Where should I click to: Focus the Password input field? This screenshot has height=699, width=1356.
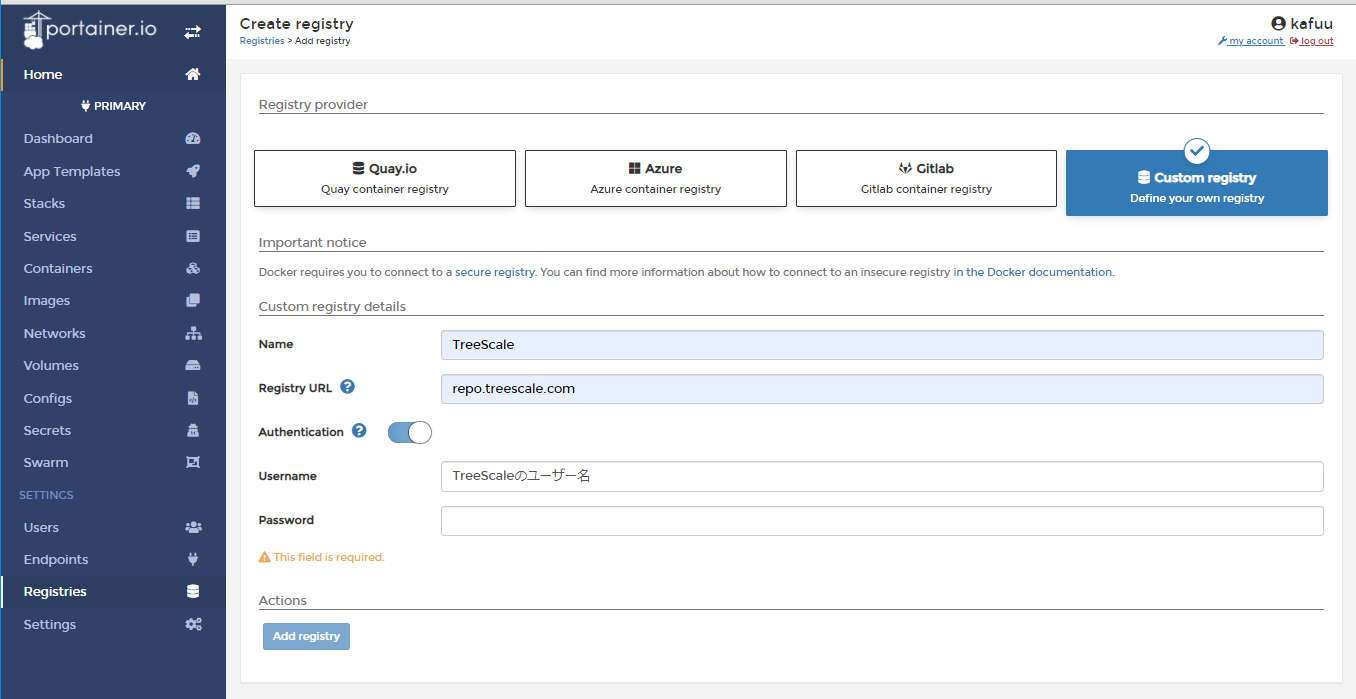pyautogui.click(x=882, y=521)
